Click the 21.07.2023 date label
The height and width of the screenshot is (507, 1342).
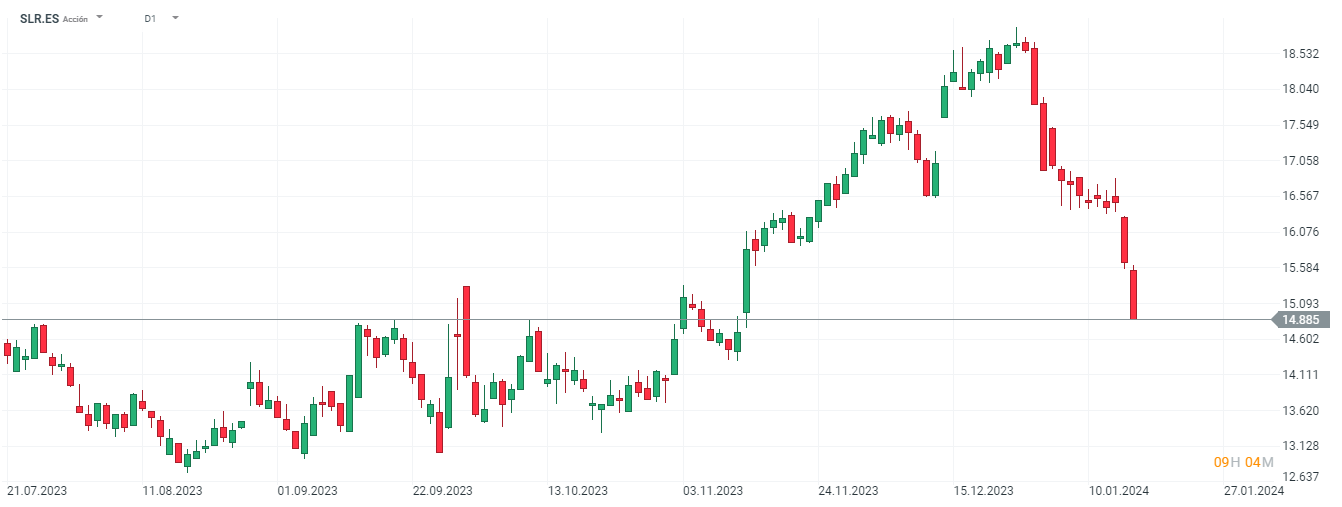[x=37, y=491]
